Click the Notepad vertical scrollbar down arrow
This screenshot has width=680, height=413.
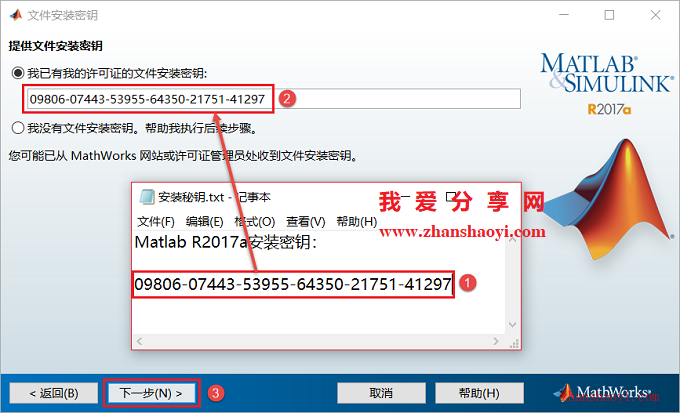pos(513,324)
